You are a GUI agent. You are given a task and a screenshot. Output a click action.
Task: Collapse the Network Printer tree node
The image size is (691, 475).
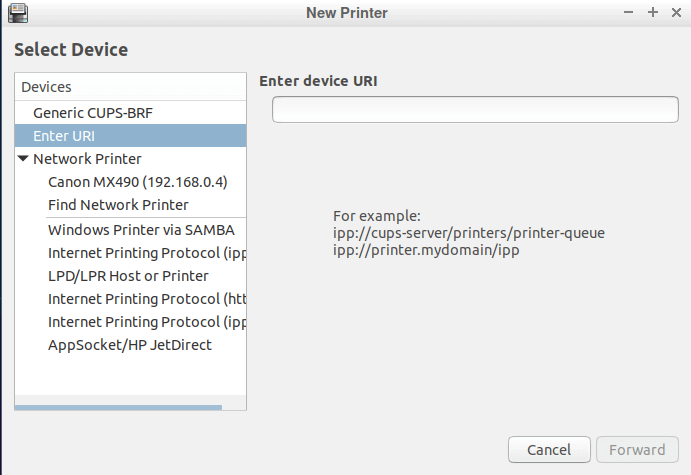(23, 158)
